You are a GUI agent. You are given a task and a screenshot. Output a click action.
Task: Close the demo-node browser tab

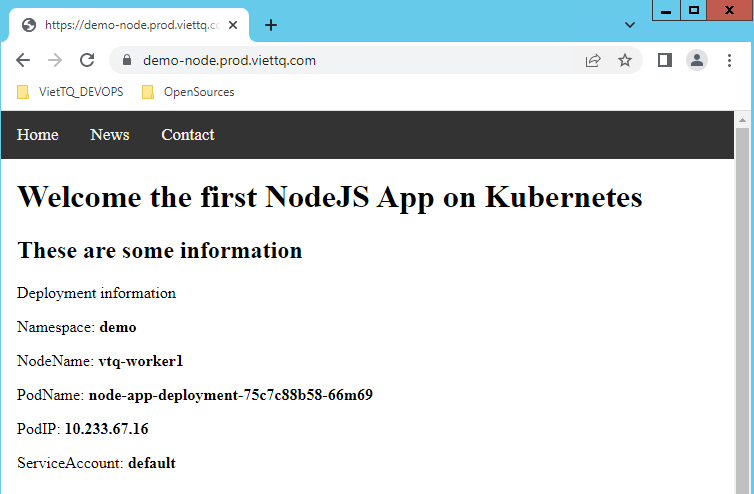tap(234, 25)
